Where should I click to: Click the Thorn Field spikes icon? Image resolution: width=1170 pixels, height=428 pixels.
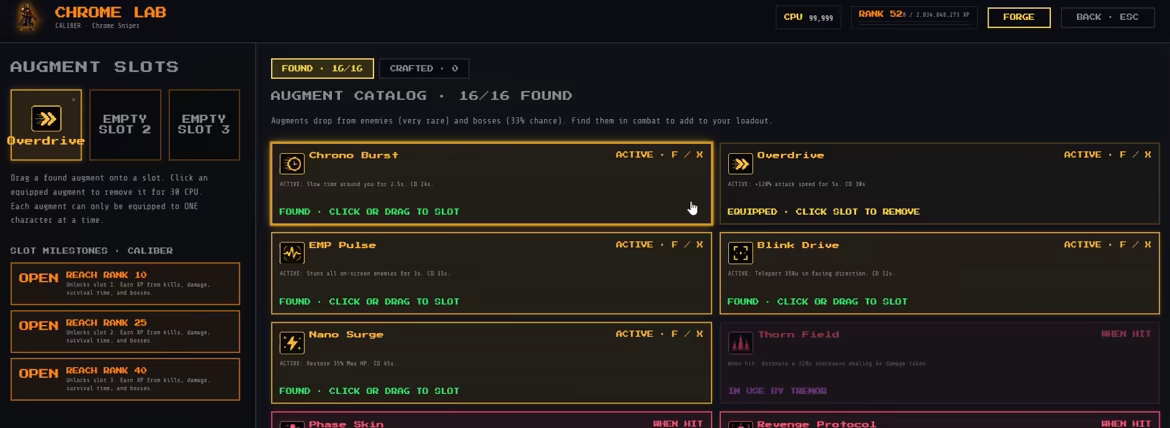point(740,342)
